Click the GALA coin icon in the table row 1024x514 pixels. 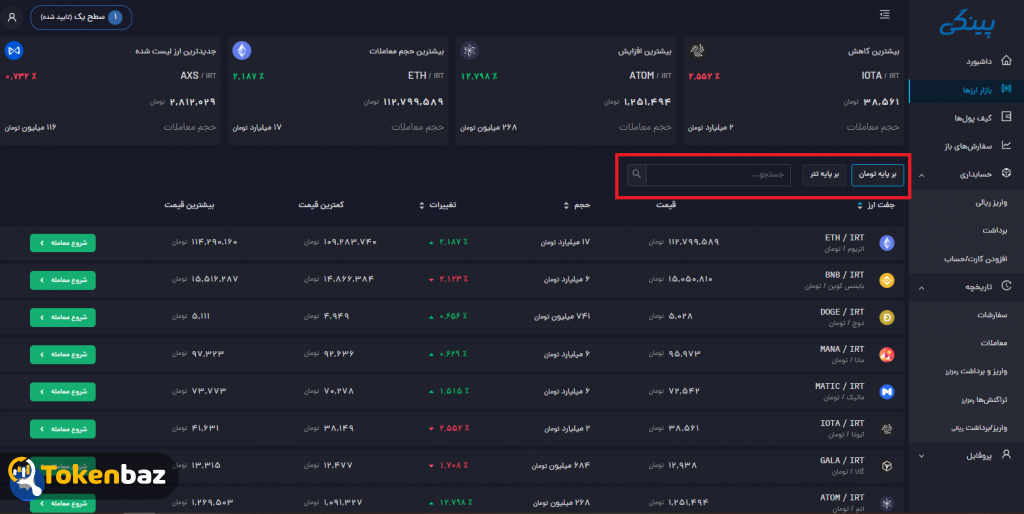pos(886,466)
